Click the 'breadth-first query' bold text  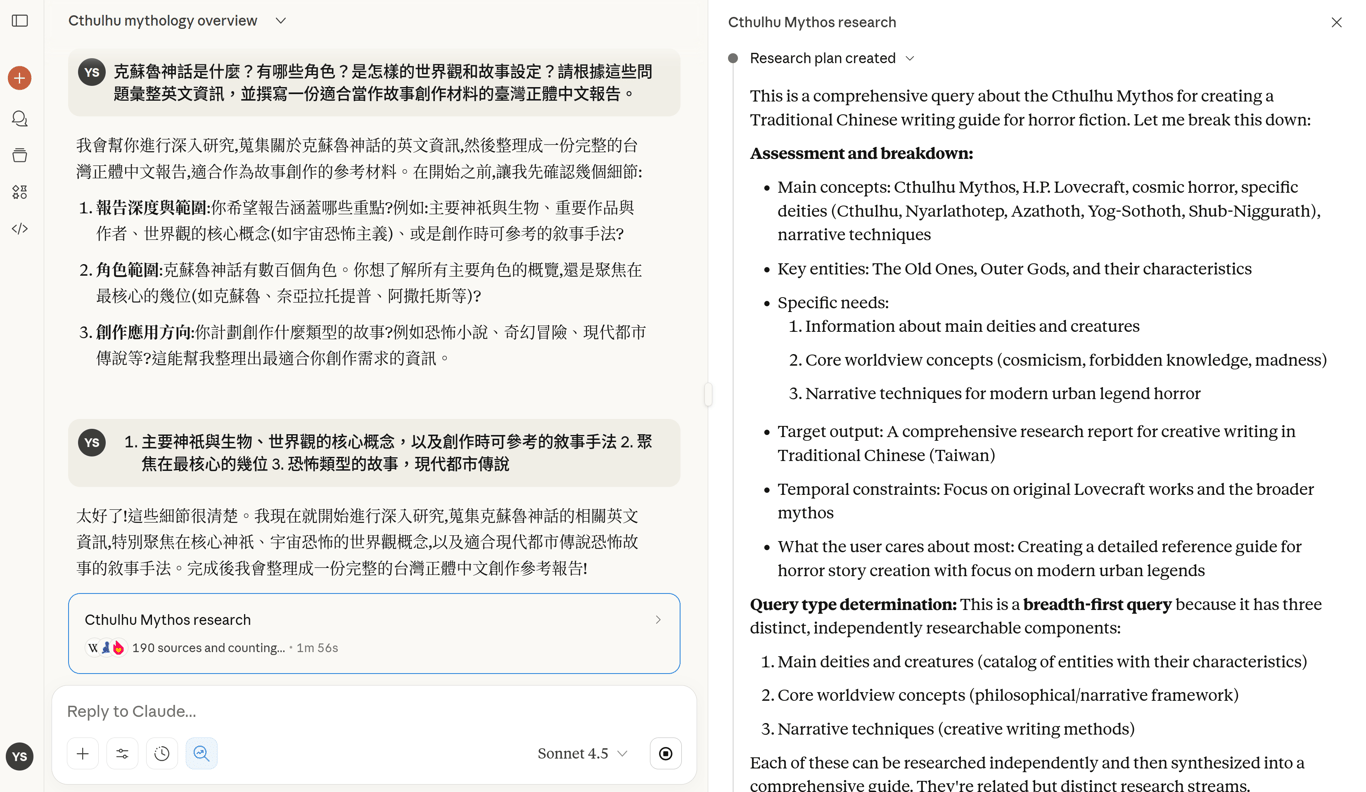1097,605
